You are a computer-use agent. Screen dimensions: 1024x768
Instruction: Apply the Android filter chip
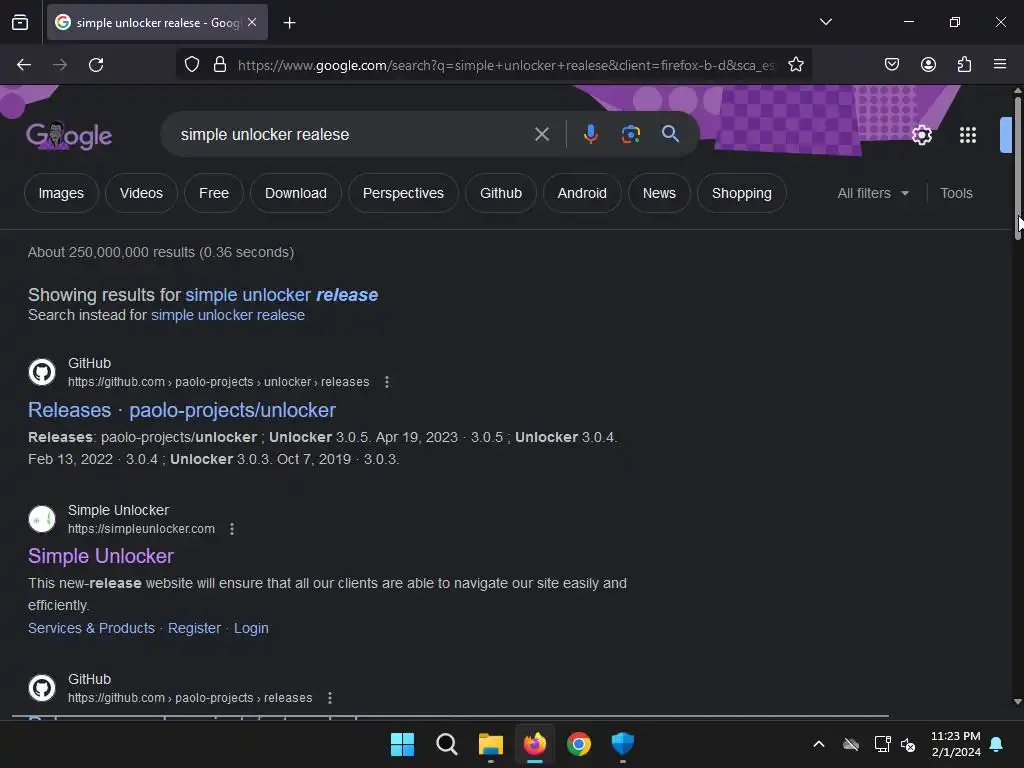(x=582, y=193)
